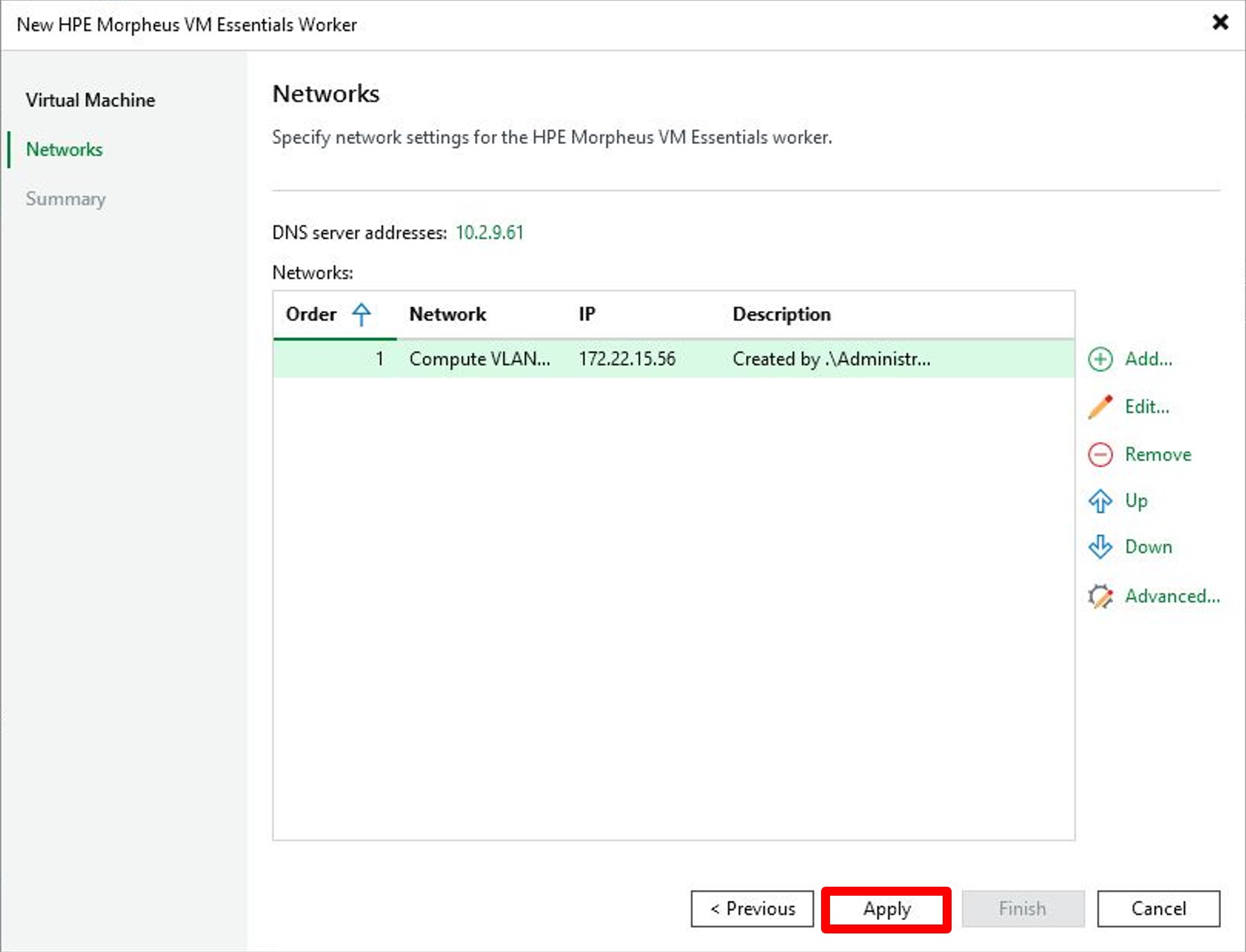Click the Up link text
The width and height of the screenshot is (1246, 952).
point(1136,501)
